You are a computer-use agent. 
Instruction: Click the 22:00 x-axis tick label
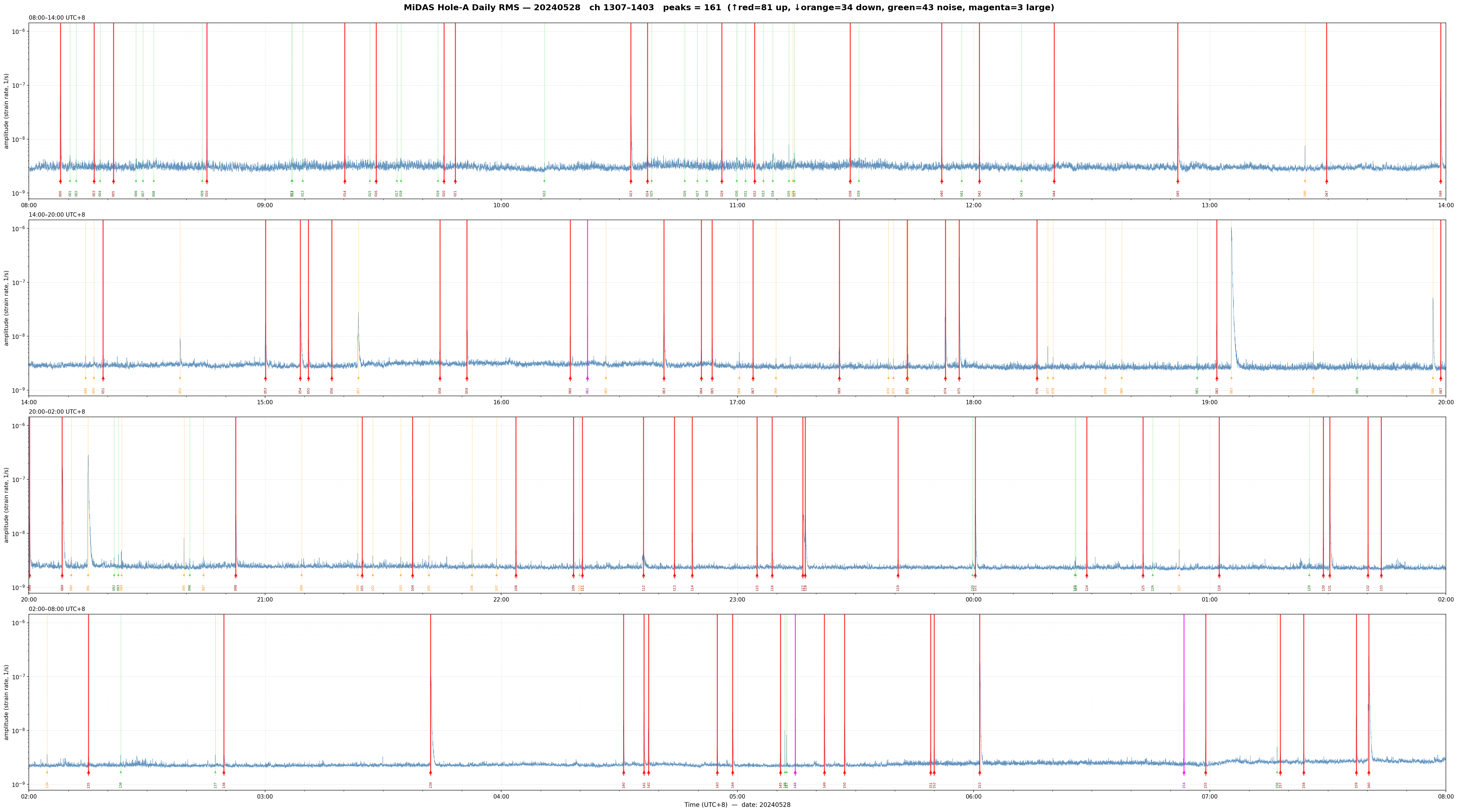click(501, 599)
